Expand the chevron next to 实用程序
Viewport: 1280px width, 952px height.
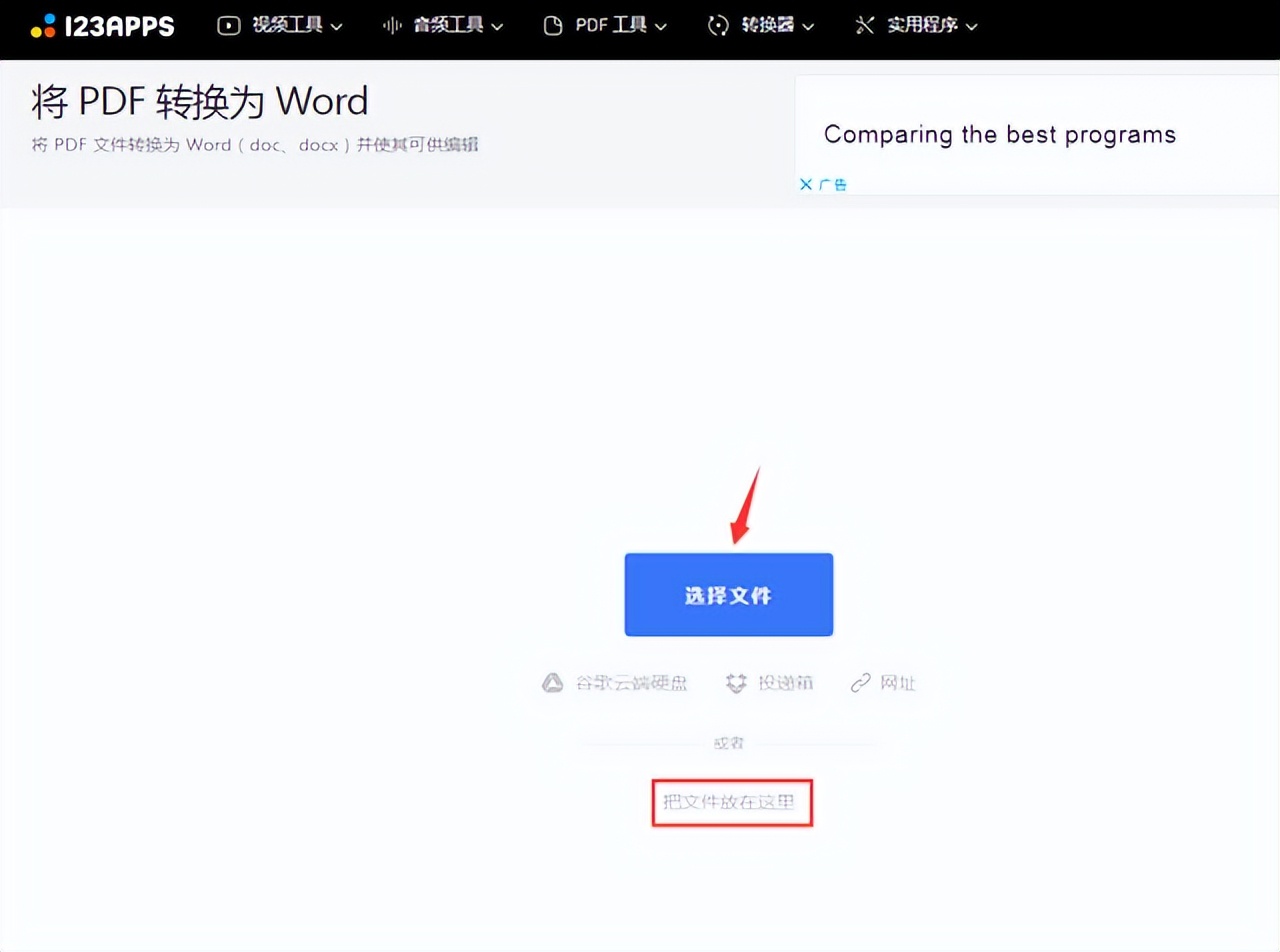(x=971, y=27)
